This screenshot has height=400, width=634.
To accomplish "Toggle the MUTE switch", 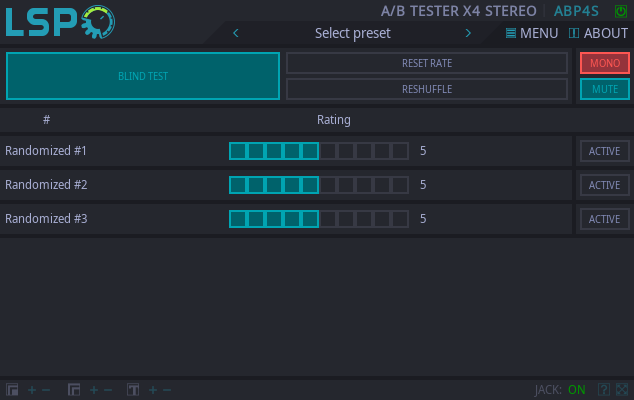I will [605, 89].
